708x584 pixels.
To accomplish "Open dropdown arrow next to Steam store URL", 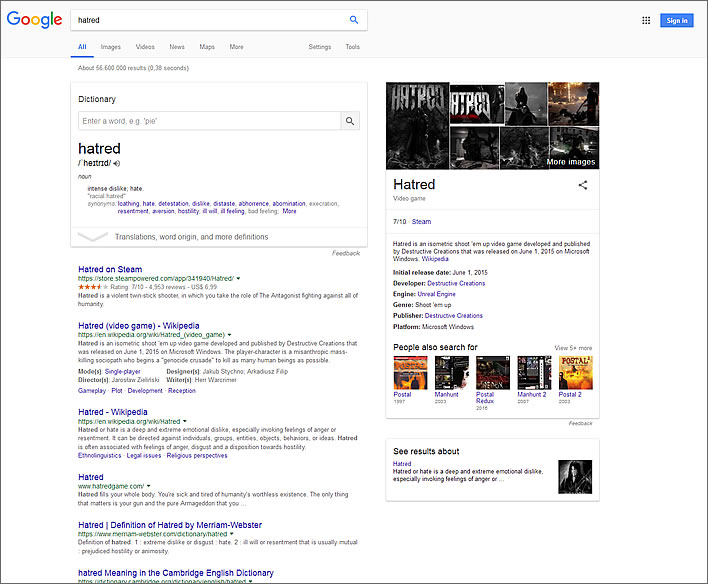I will click(x=238, y=279).
